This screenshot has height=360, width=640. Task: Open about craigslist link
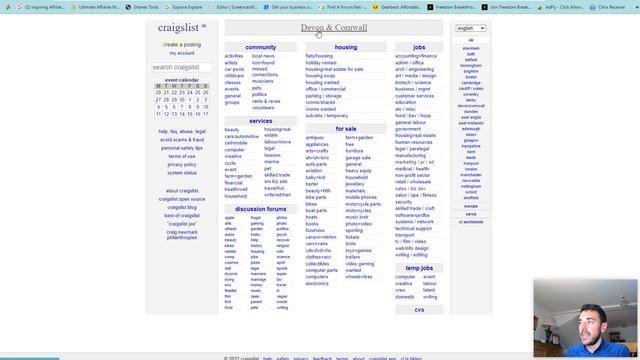point(182,191)
